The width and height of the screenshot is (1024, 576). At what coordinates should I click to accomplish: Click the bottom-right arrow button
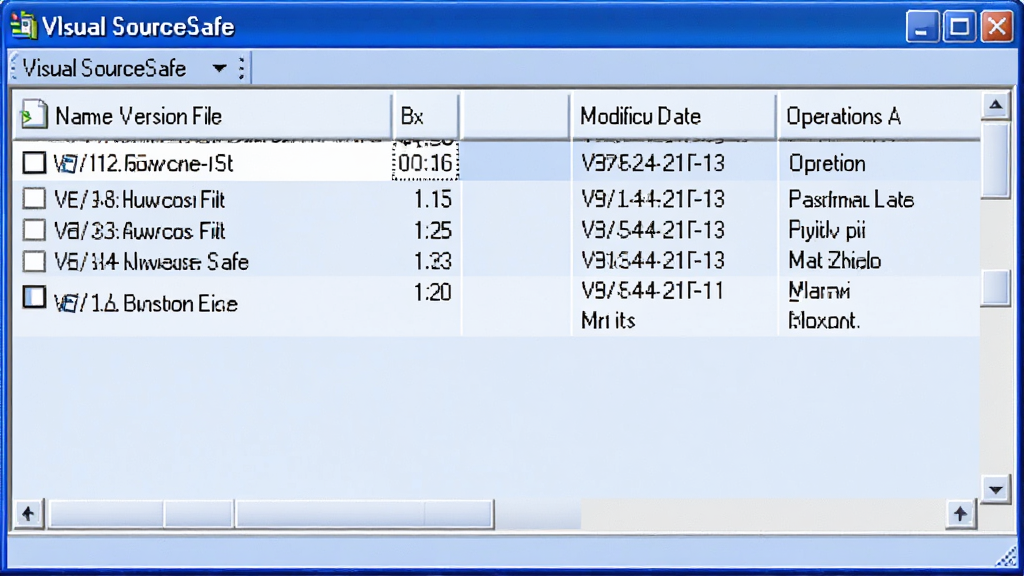click(960, 514)
